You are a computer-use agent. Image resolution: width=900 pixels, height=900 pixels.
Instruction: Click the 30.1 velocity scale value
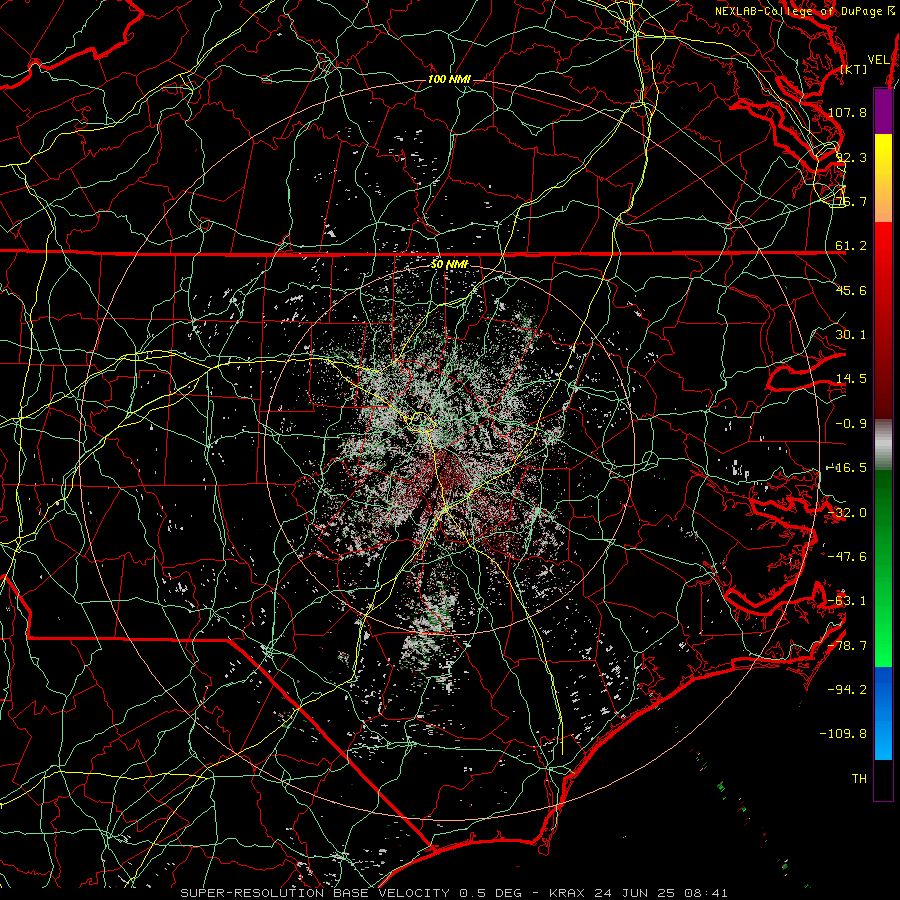(x=851, y=335)
